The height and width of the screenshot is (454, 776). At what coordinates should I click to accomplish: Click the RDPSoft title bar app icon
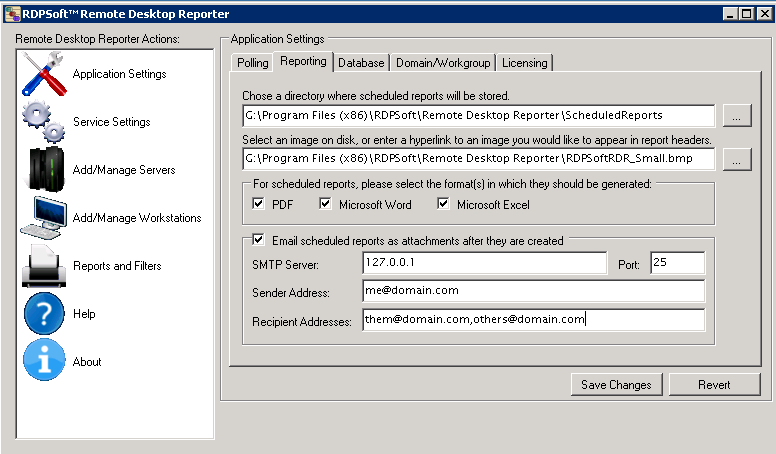coord(12,14)
